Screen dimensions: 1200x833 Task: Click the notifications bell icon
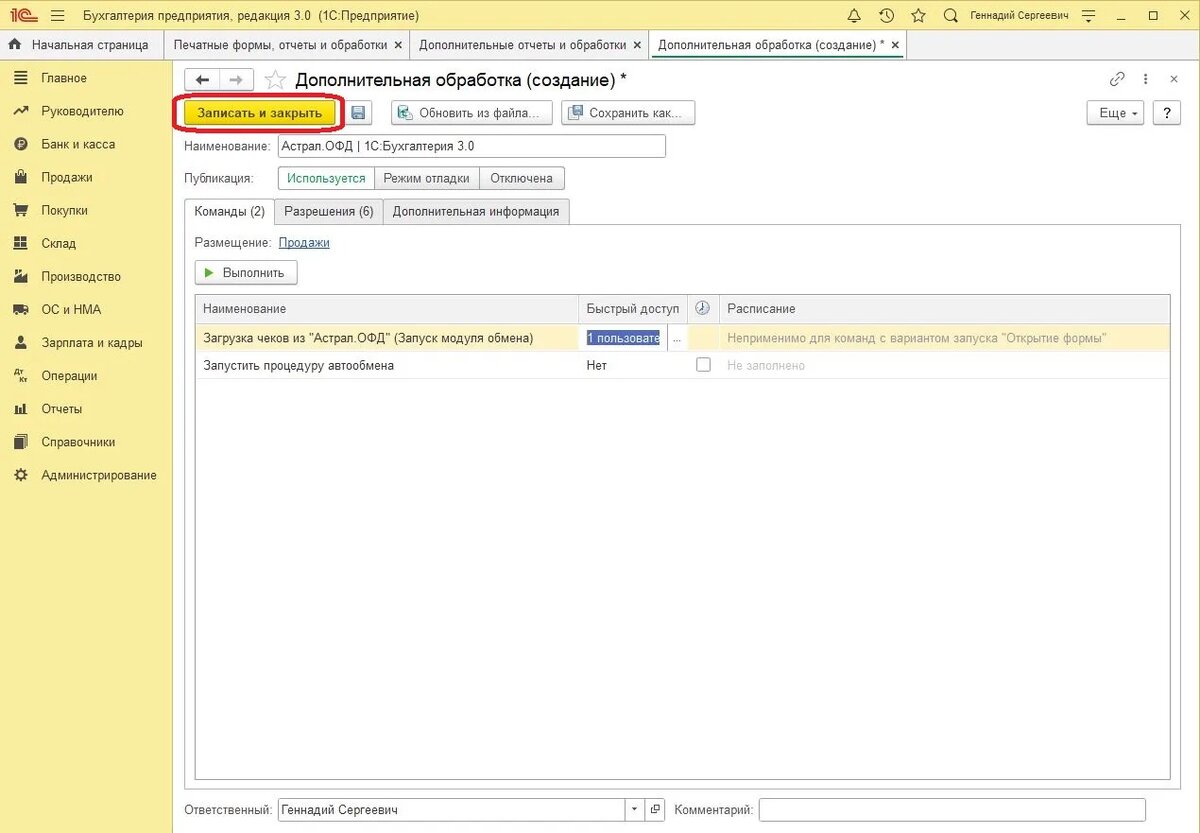853,16
